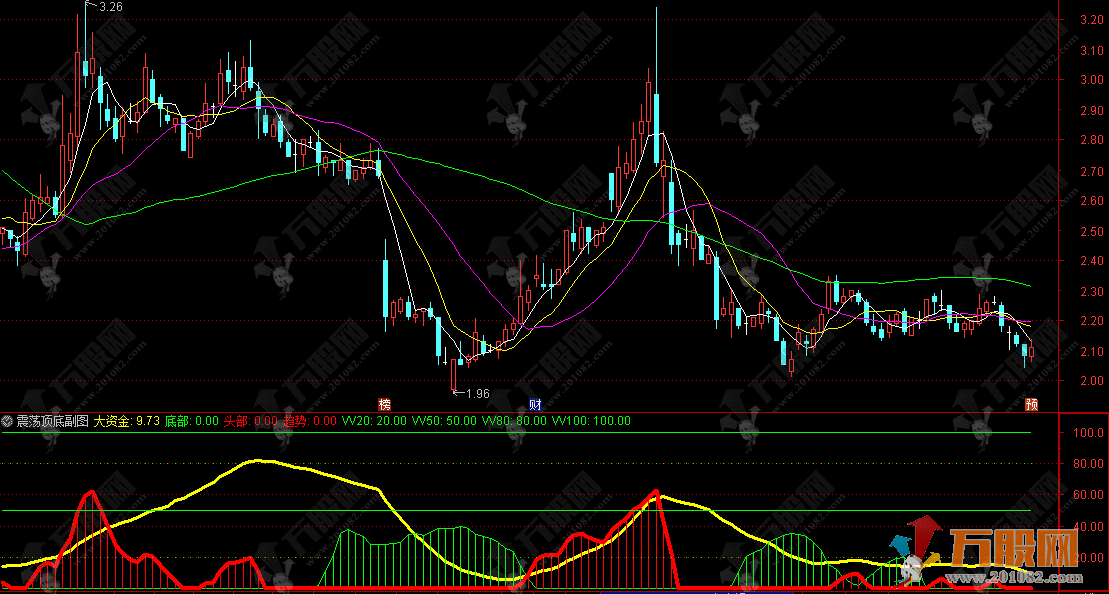This screenshot has height=594, width=1109.
Task: Click the red 预 event marker
Action: tap(1031, 404)
